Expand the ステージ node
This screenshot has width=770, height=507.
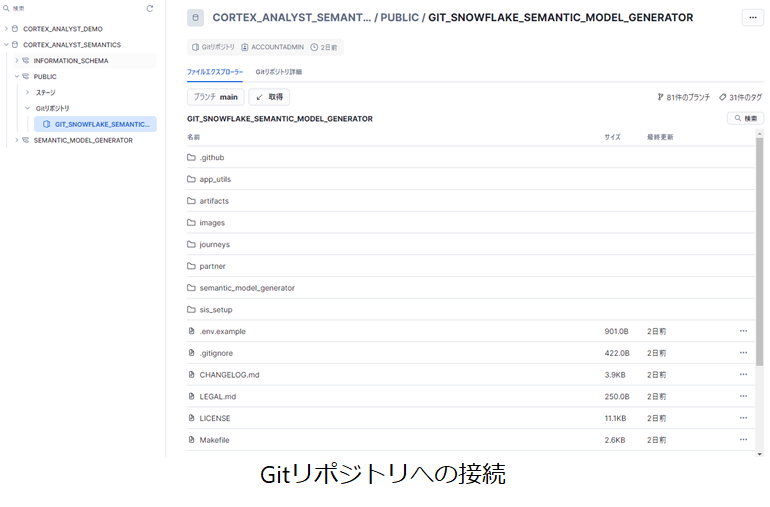coord(27,92)
